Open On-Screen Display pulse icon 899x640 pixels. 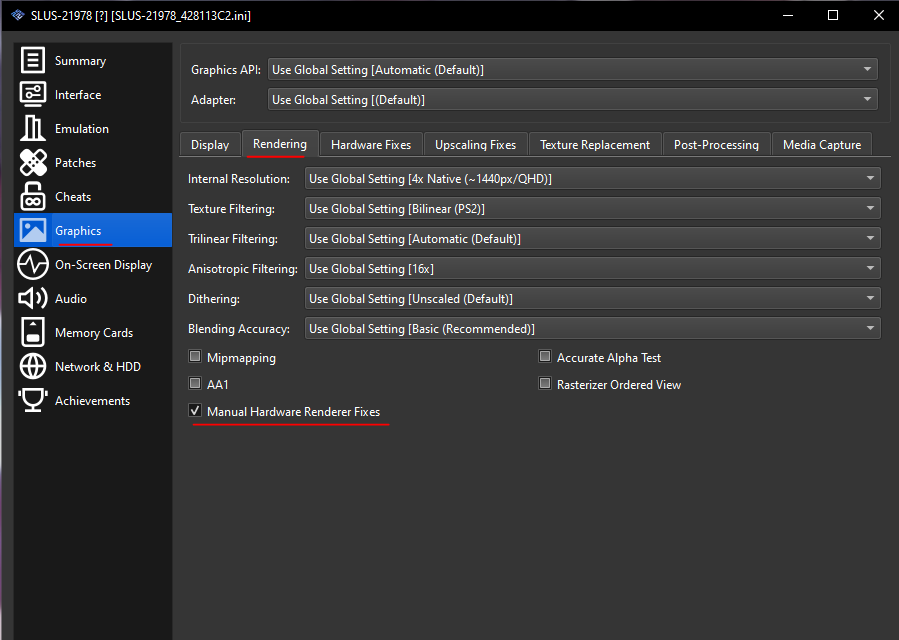[33, 264]
